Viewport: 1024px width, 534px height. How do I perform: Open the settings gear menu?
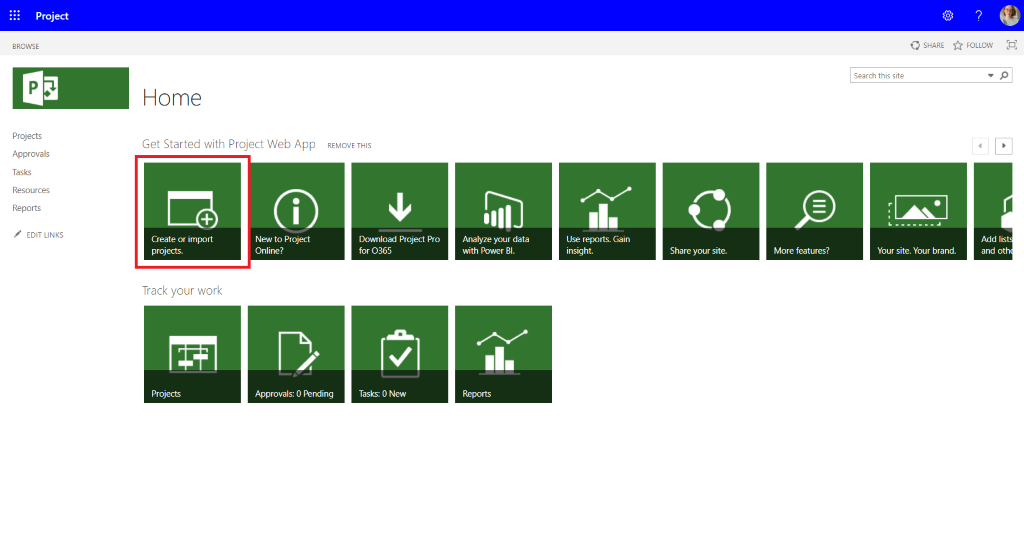tap(948, 16)
